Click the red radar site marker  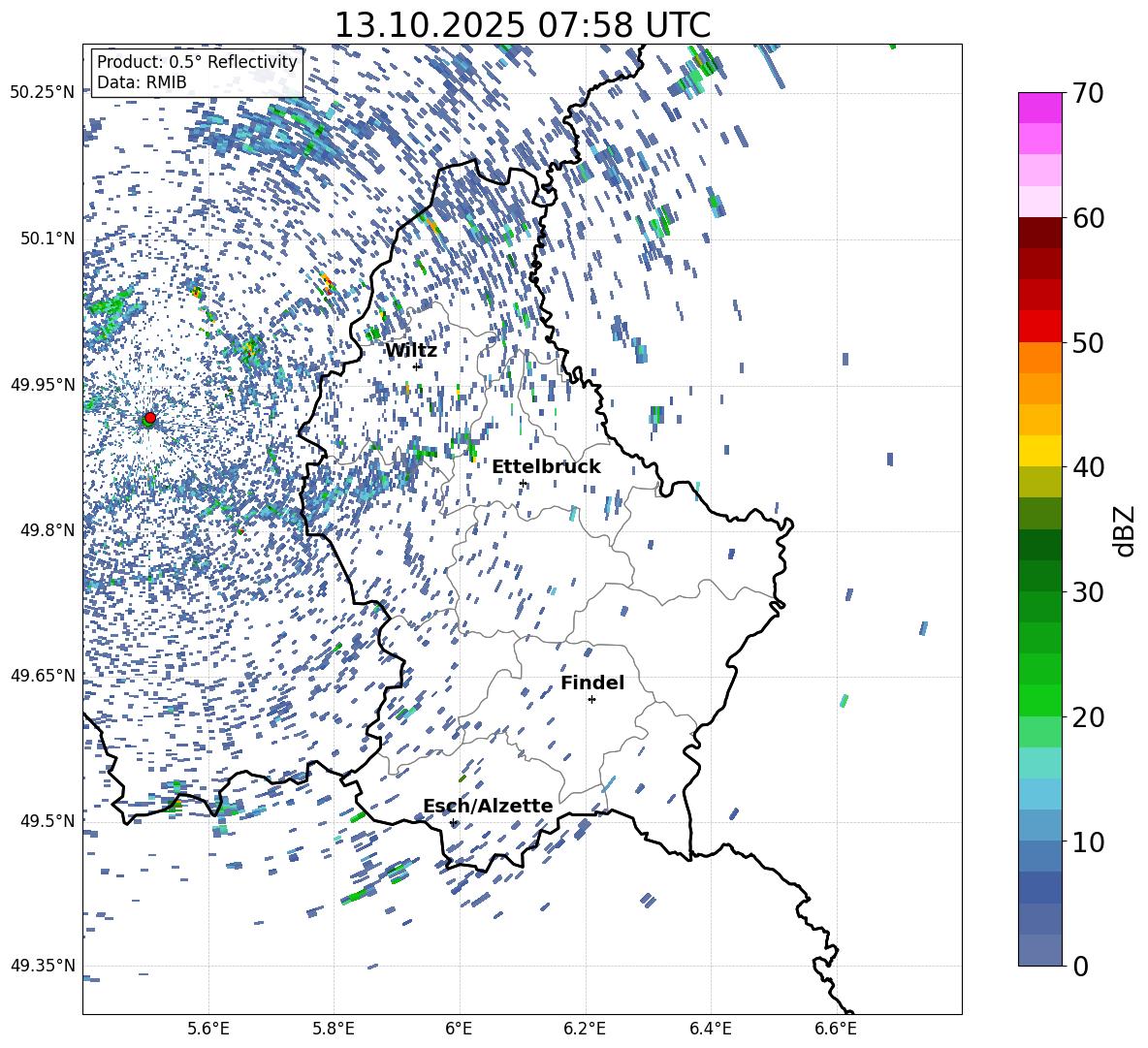coord(149,418)
